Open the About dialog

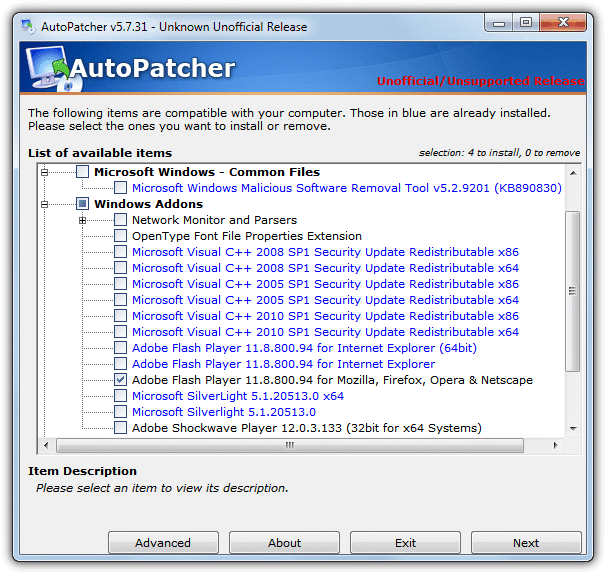click(284, 543)
